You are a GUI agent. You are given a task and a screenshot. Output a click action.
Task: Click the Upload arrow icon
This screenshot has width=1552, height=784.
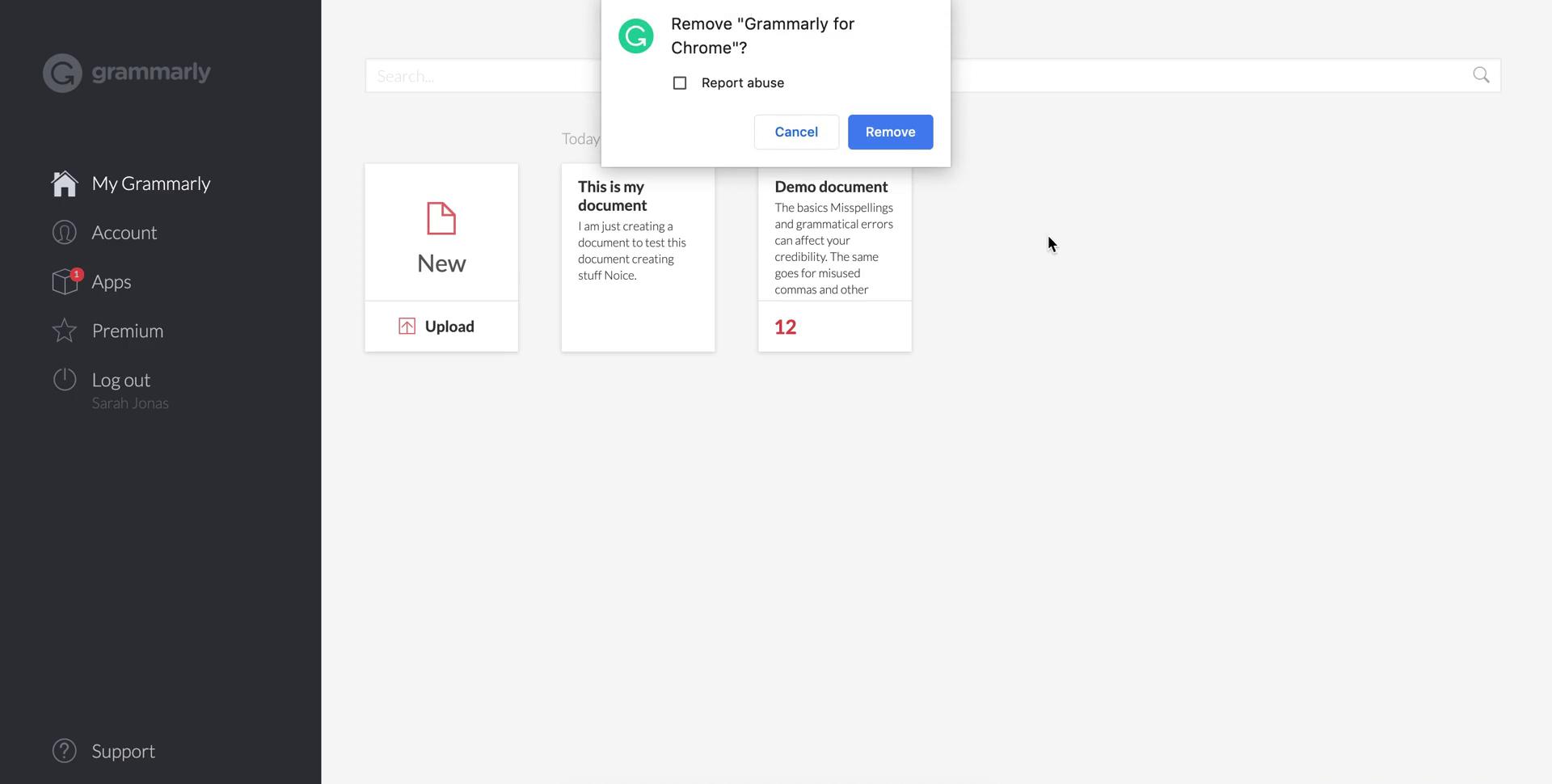coord(407,327)
